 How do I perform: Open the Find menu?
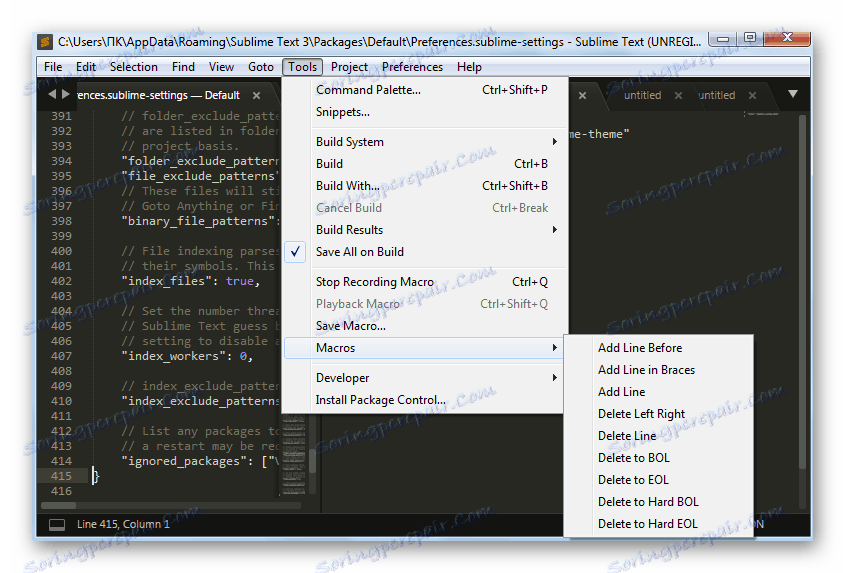click(x=183, y=67)
